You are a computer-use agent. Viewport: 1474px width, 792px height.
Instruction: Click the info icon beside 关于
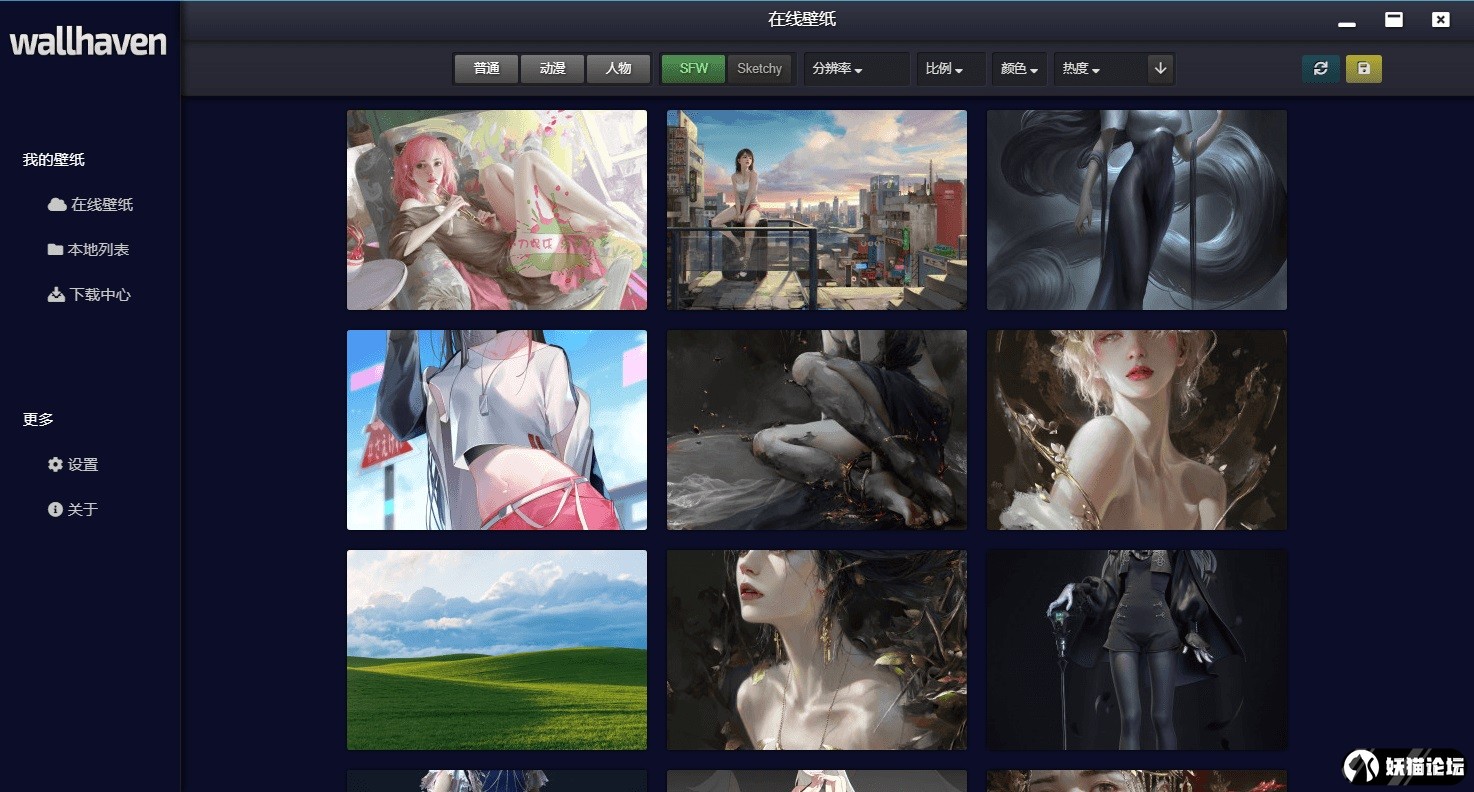click(55, 509)
